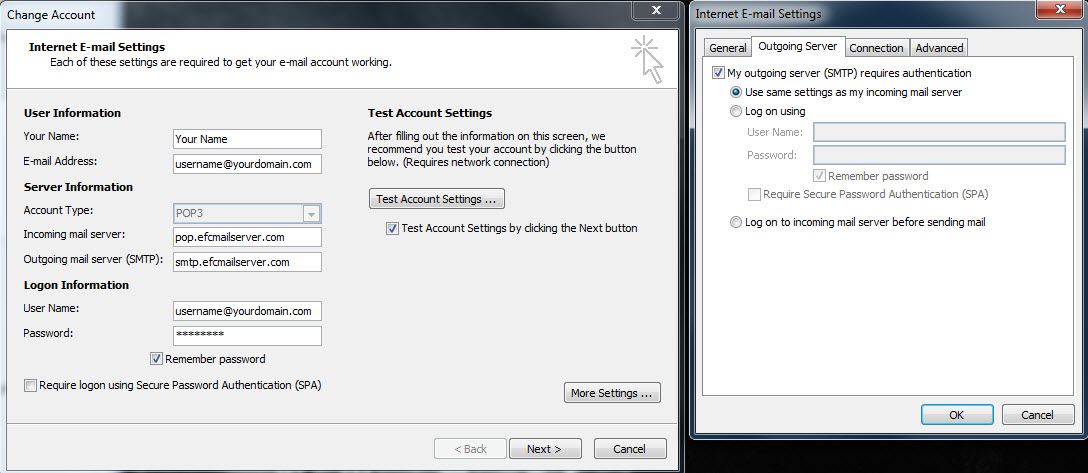The height and width of the screenshot is (473, 1088).
Task: Click User Name field under Log on using
Action: pos(939,132)
